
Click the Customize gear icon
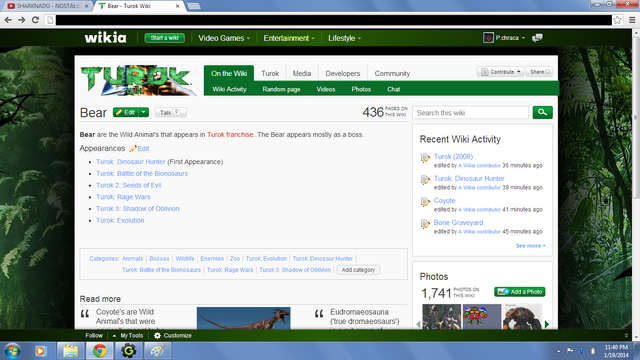pyautogui.click(x=158, y=336)
